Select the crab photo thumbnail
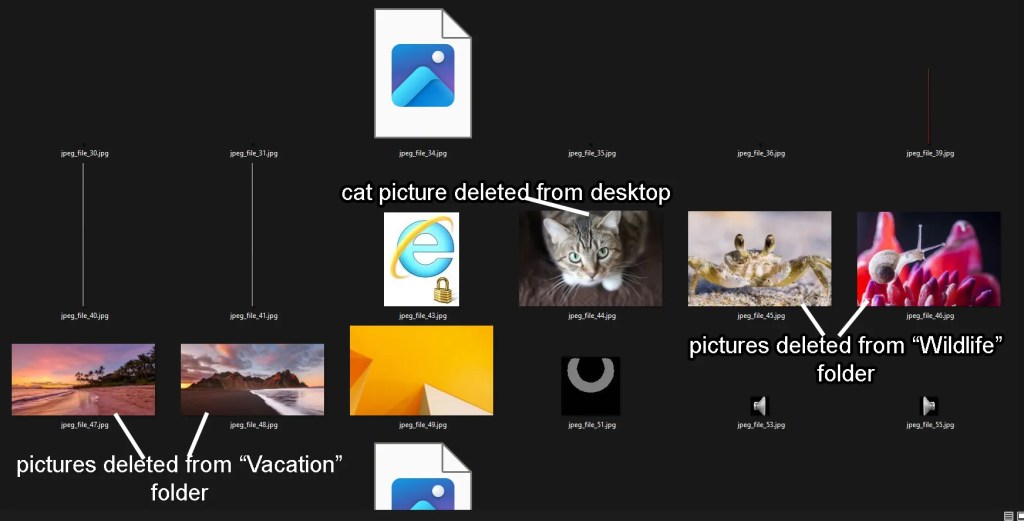 point(759,258)
